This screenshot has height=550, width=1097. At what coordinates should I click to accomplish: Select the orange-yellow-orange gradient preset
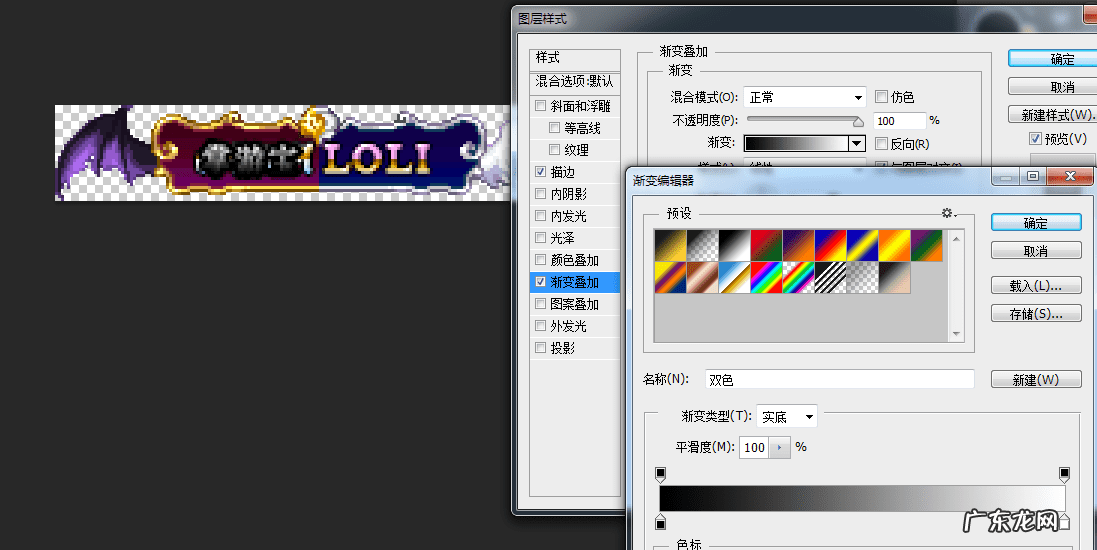(896, 246)
